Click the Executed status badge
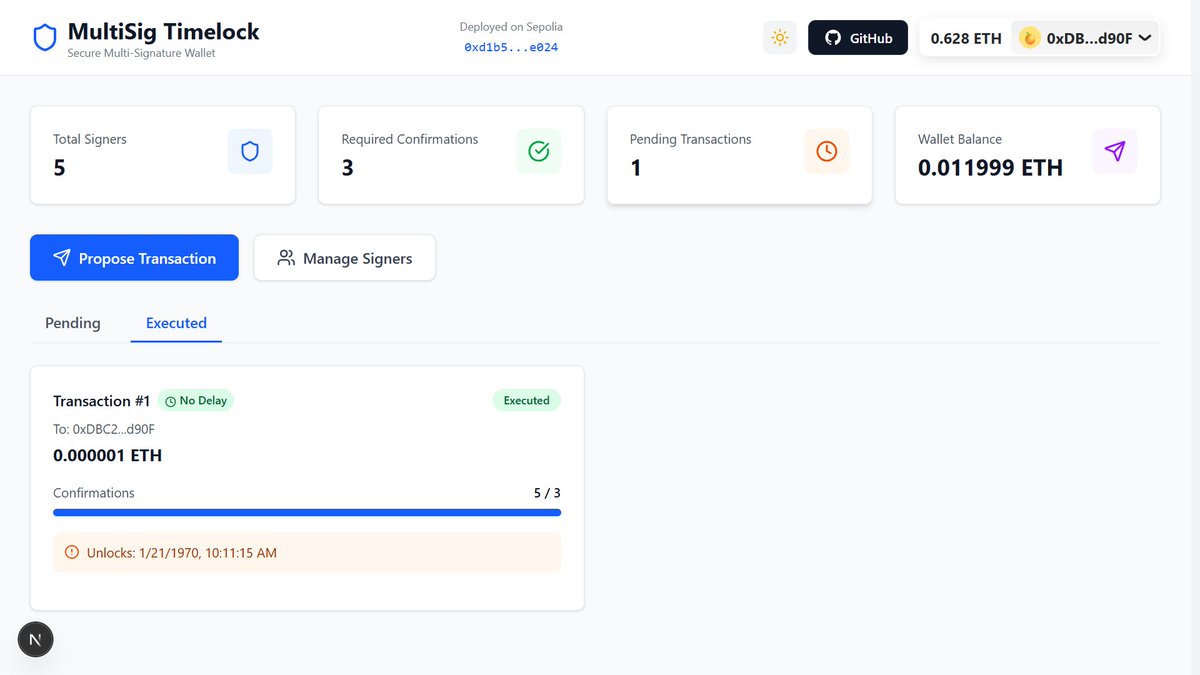The width and height of the screenshot is (1200, 675). [527, 401]
